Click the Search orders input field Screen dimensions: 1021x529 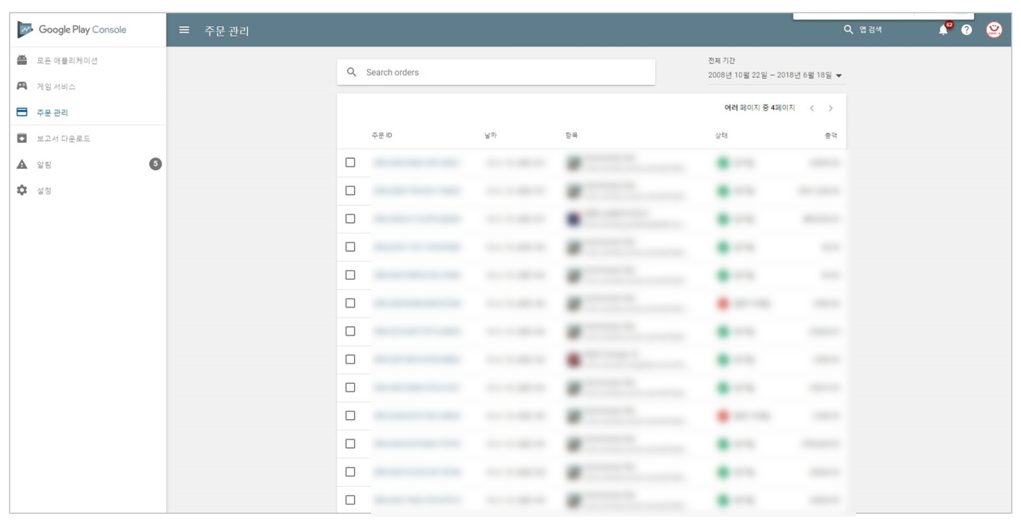tap(500, 72)
